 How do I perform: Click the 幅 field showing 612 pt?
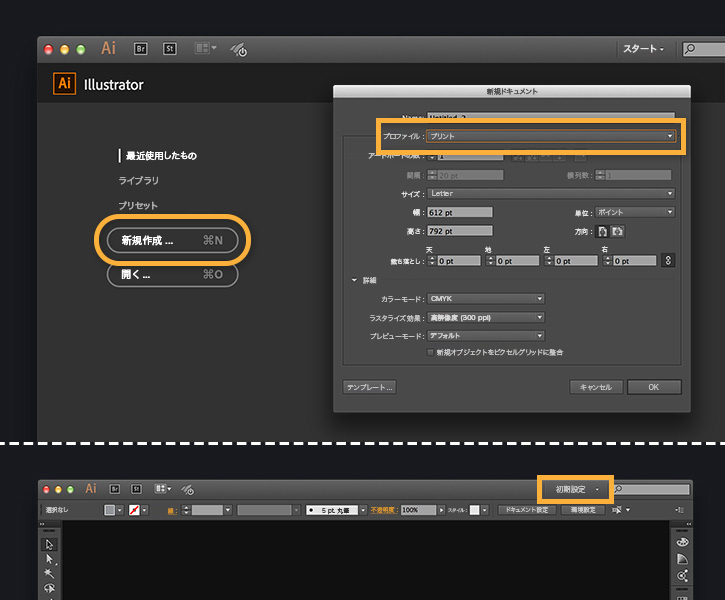(460, 212)
